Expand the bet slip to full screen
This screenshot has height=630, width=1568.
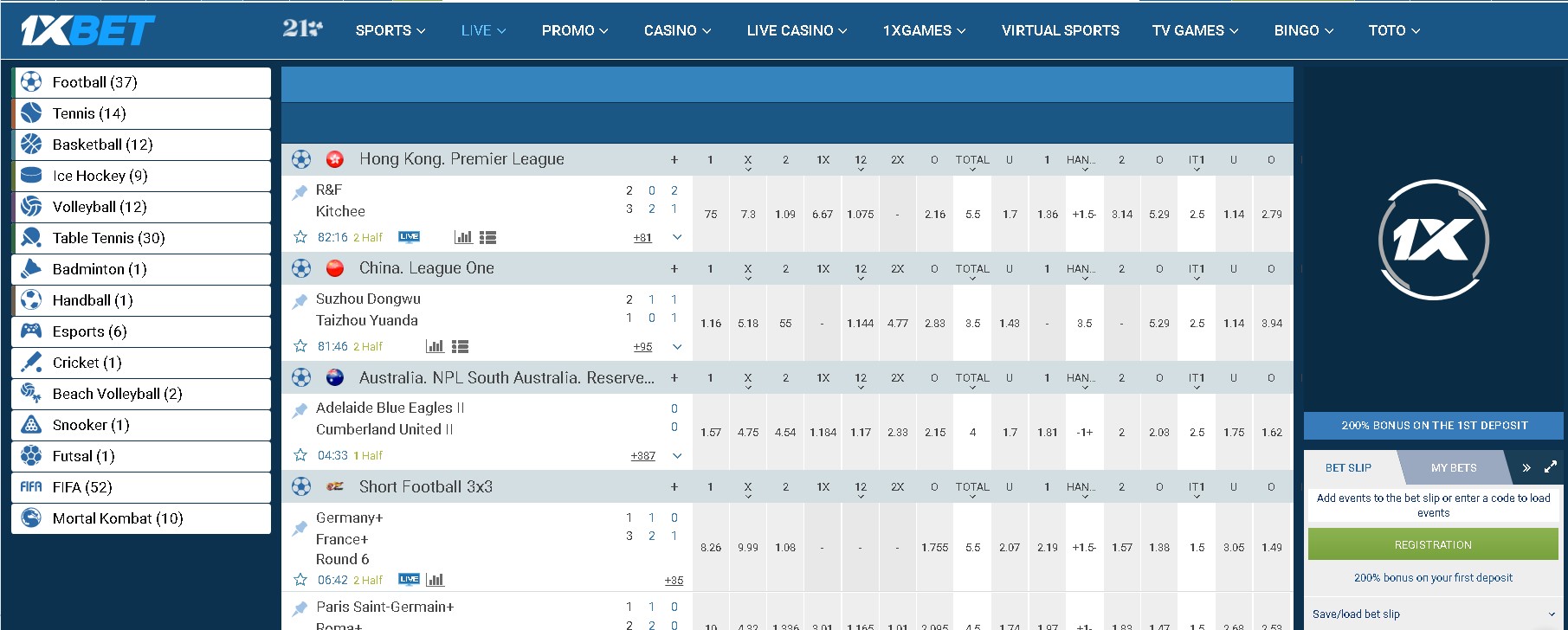pyautogui.click(x=1551, y=467)
